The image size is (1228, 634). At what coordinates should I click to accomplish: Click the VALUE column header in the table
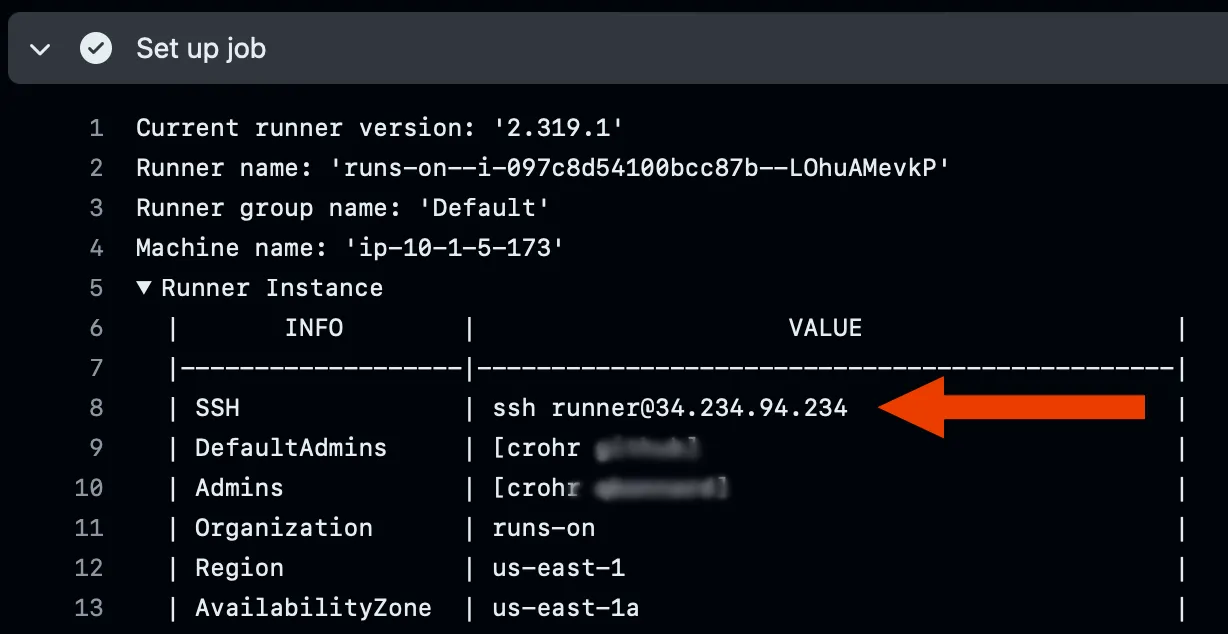pyautogui.click(x=824, y=328)
